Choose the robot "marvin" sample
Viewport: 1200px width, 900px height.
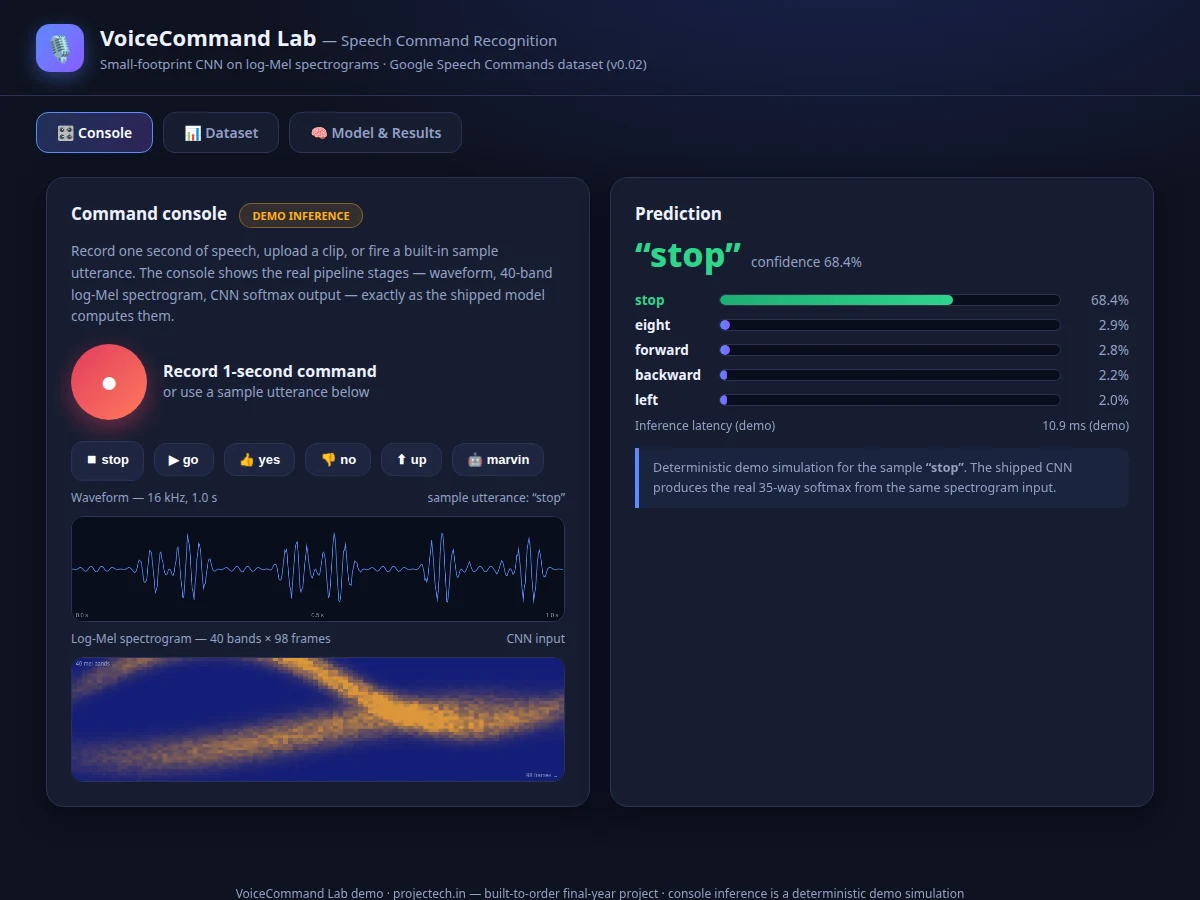[x=498, y=460]
